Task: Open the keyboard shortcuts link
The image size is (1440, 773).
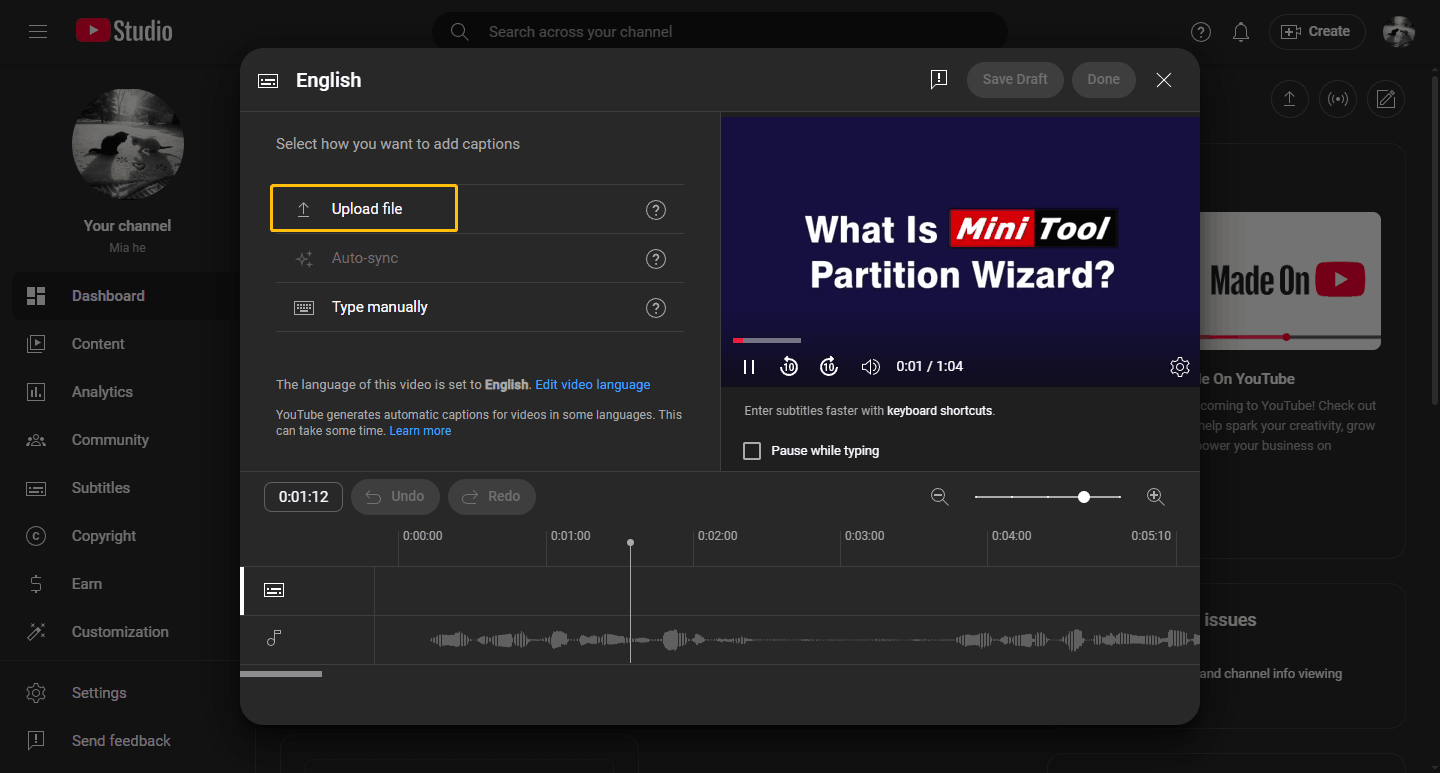Action: 939,411
